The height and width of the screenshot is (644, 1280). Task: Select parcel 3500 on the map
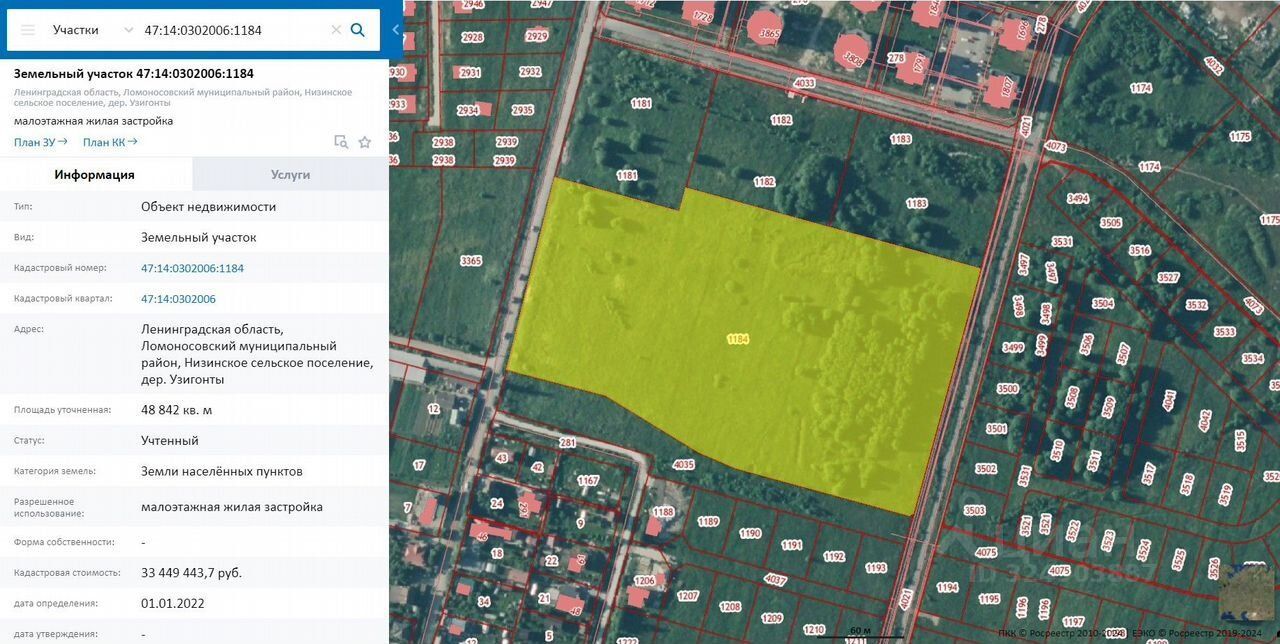[1007, 389]
